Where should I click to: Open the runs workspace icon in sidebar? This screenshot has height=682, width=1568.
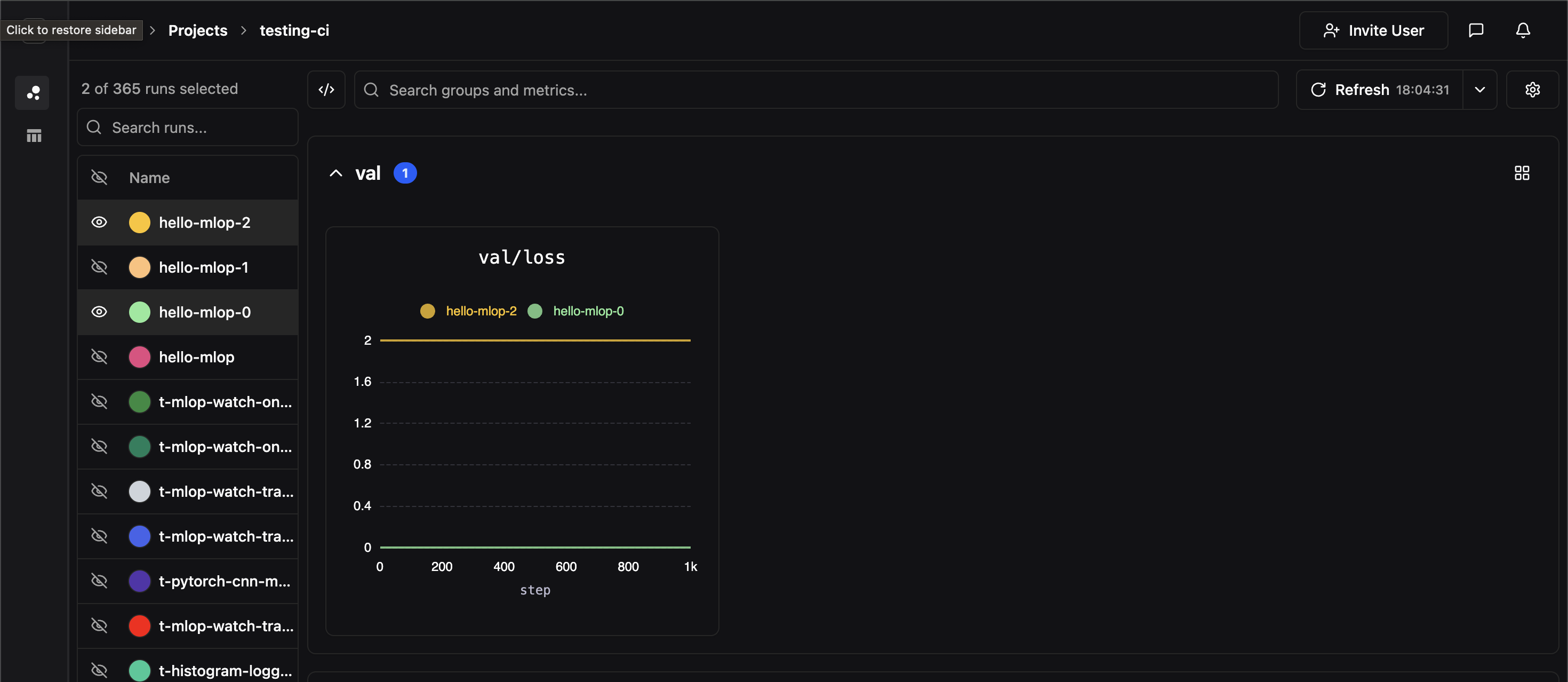[x=31, y=92]
